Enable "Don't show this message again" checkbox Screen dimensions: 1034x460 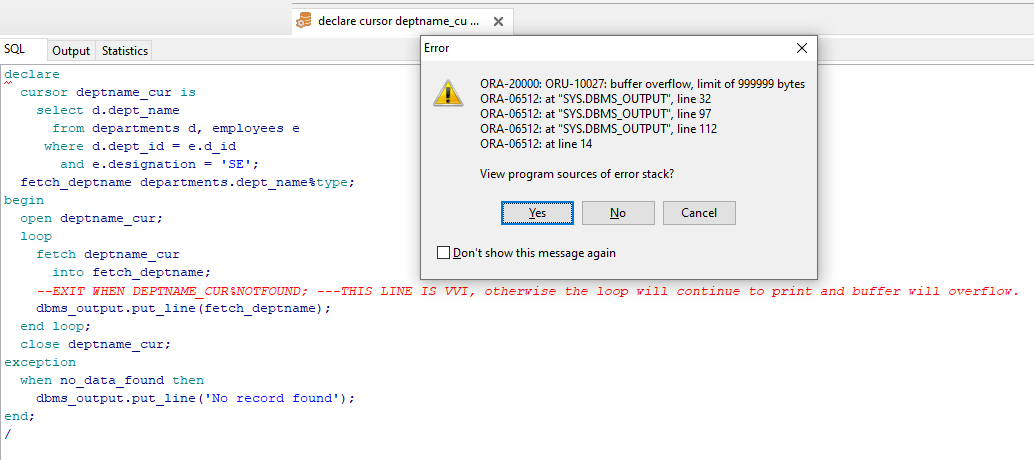click(444, 253)
